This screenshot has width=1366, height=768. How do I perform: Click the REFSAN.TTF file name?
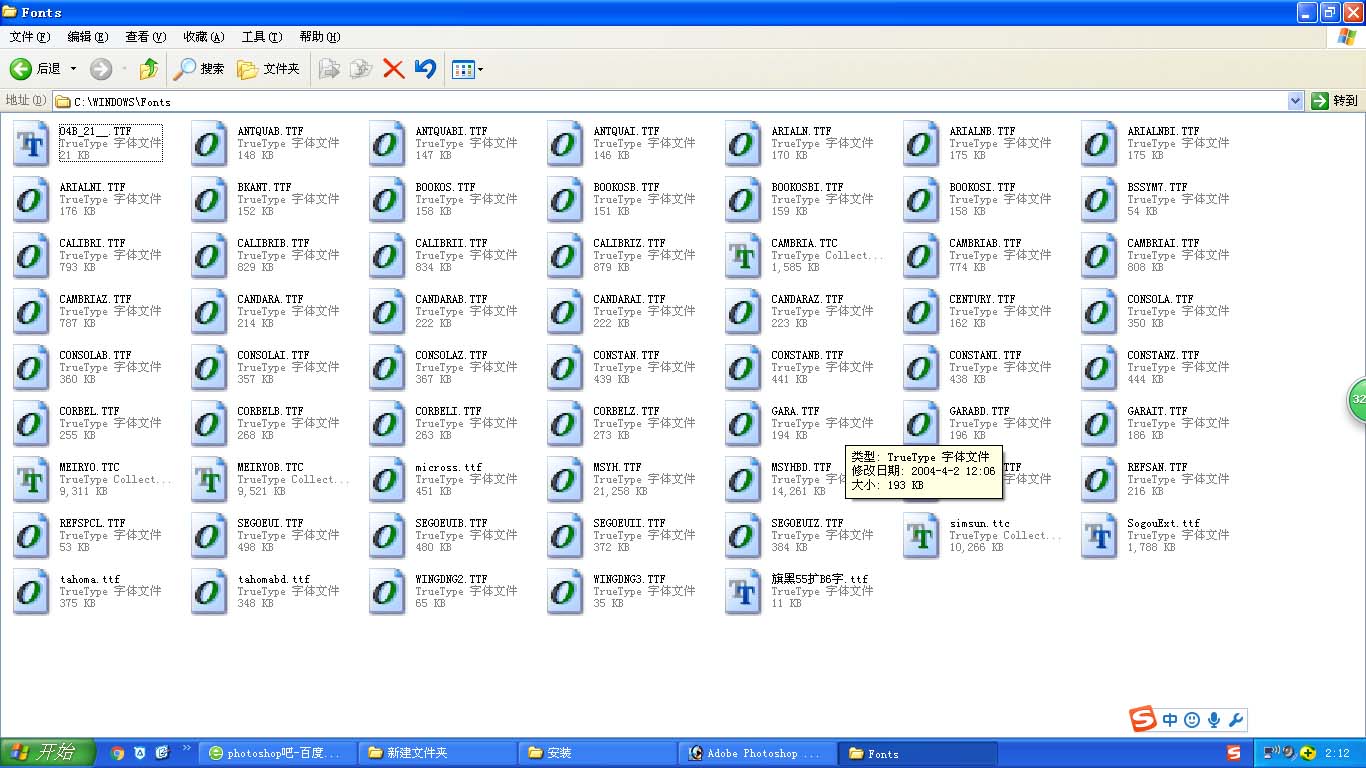(x=1157, y=467)
